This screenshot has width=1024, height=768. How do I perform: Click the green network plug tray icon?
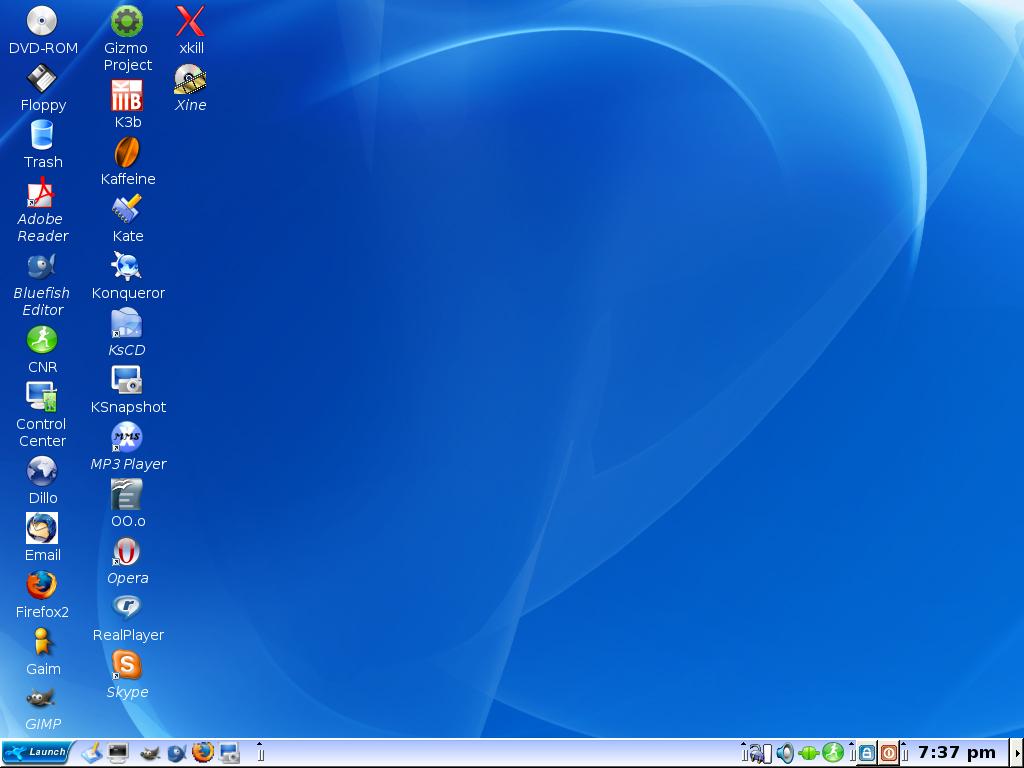pos(809,753)
